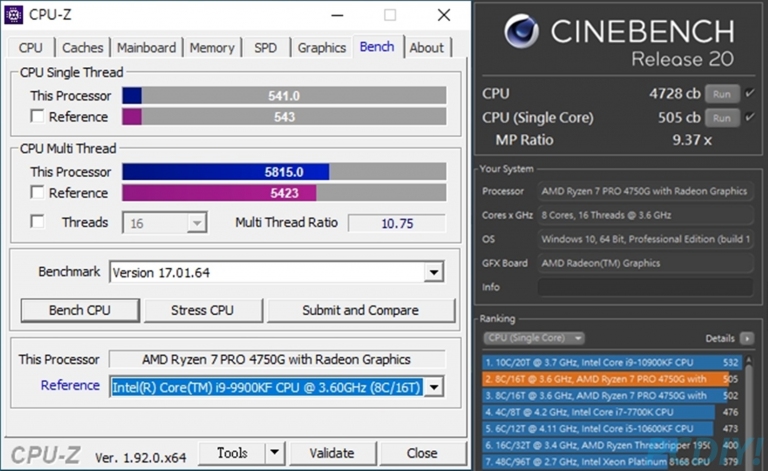Select ranking entry Intel Core i5-10600KF
Image resolution: width=768 pixels, height=471 pixels.
(x=612, y=429)
